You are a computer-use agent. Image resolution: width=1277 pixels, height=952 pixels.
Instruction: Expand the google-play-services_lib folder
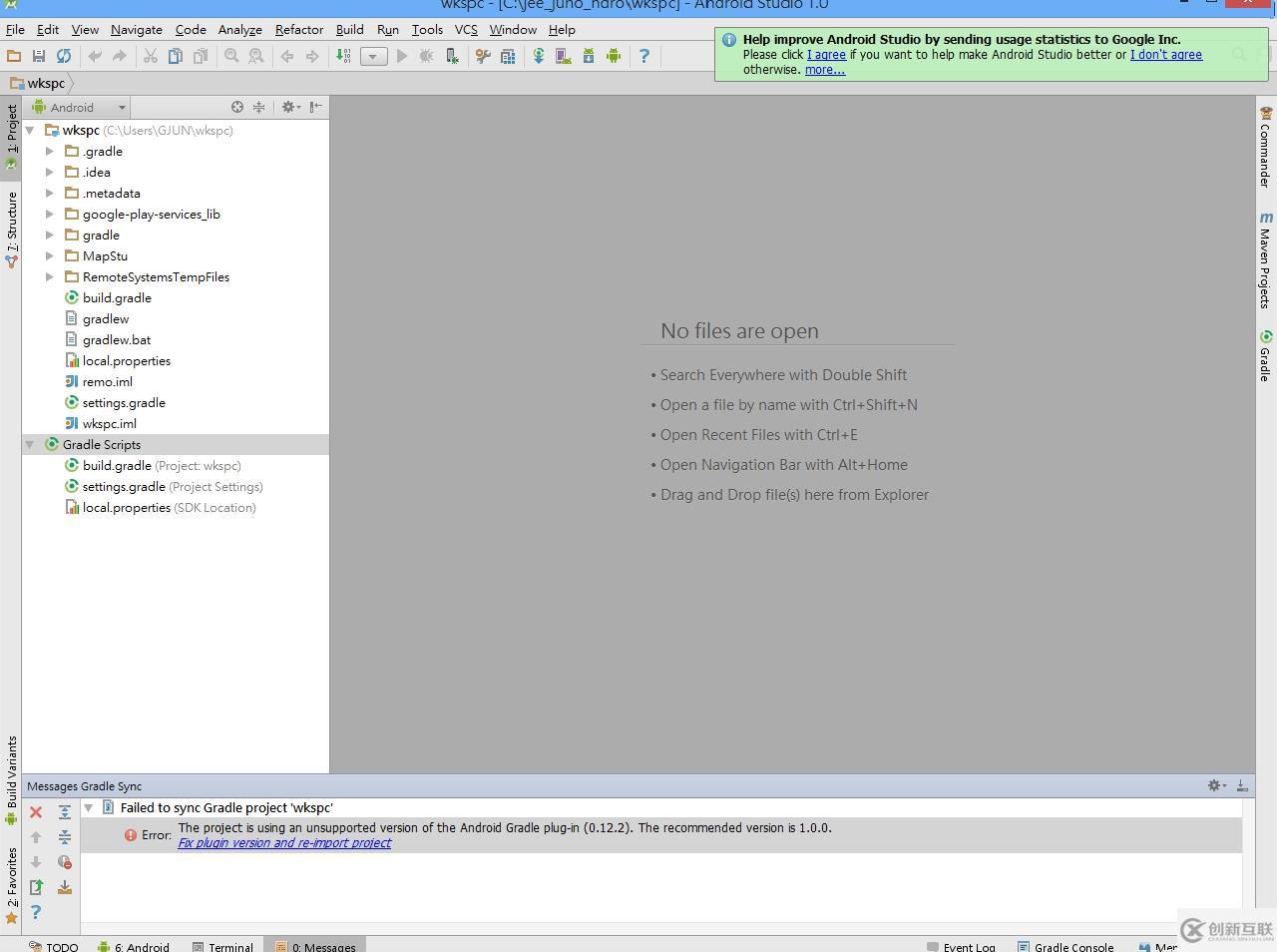[x=50, y=214]
